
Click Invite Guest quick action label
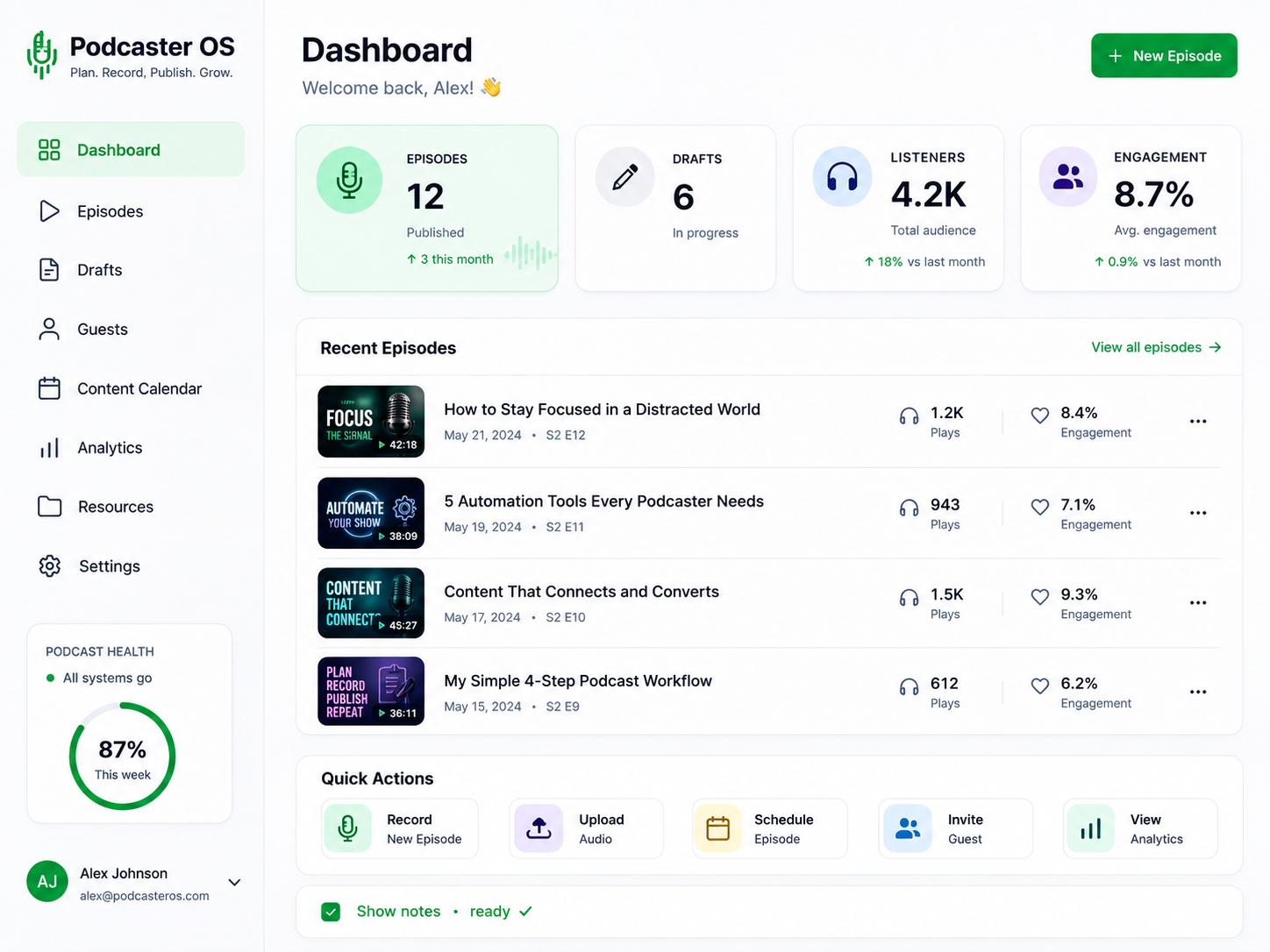click(966, 829)
